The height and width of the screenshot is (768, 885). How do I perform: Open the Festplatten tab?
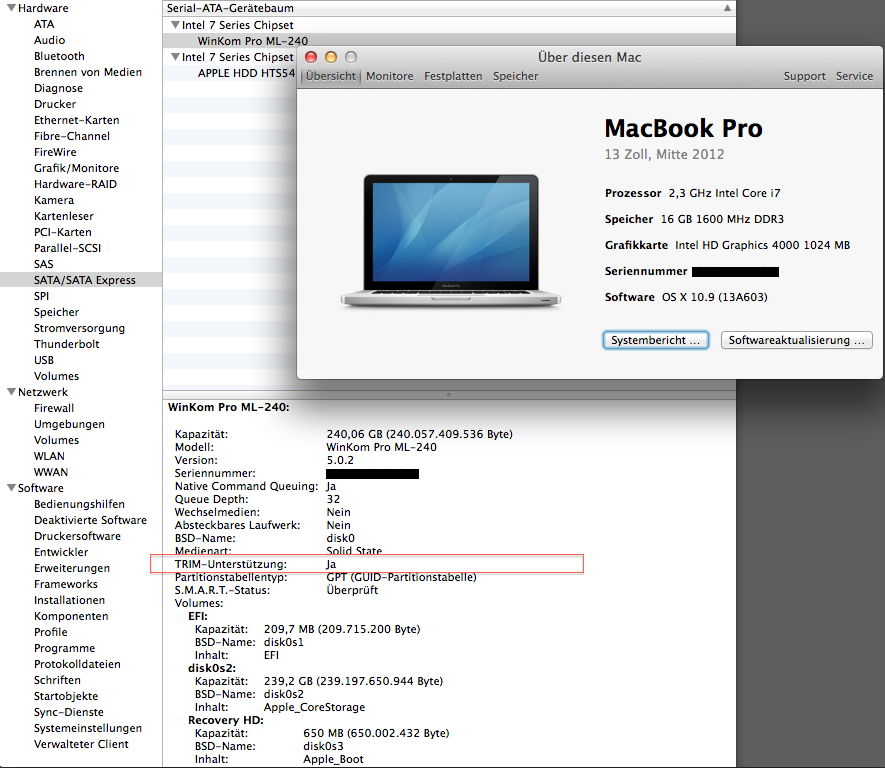click(x=453, y=76)
